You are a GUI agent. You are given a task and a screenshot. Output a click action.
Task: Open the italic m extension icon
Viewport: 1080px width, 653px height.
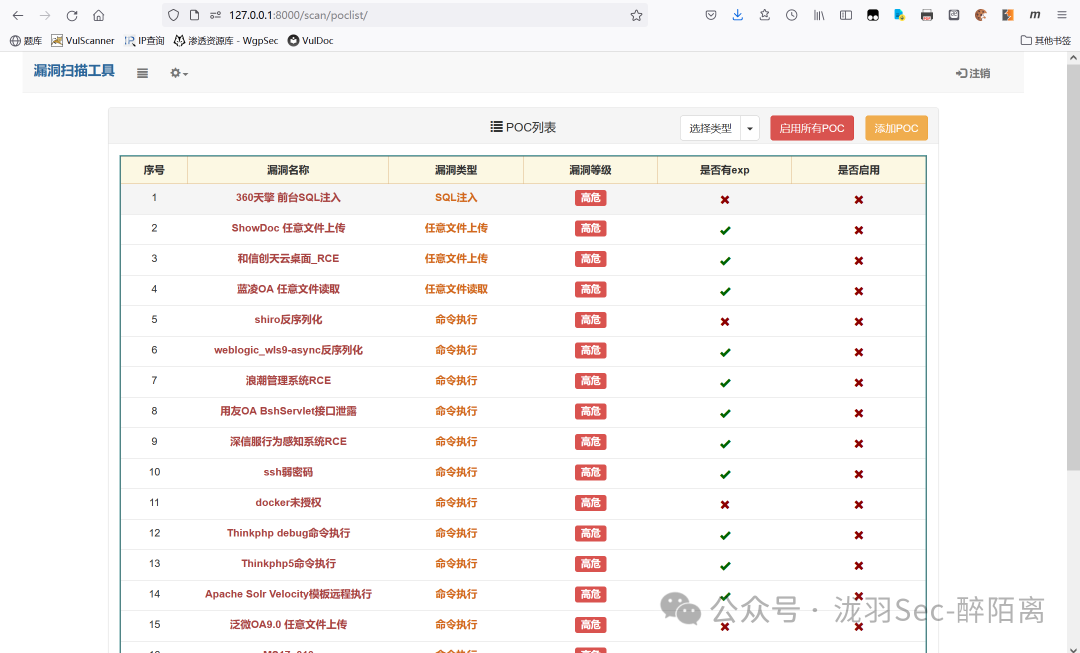click(x=1035, y=15)
